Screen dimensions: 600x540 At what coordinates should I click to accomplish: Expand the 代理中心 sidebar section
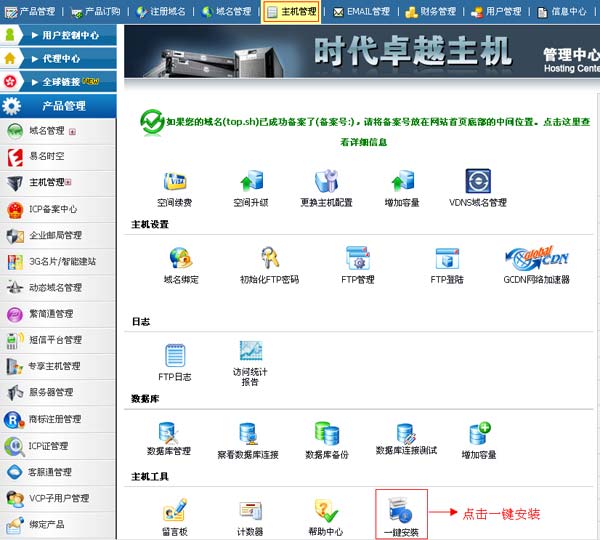(62, 58)
